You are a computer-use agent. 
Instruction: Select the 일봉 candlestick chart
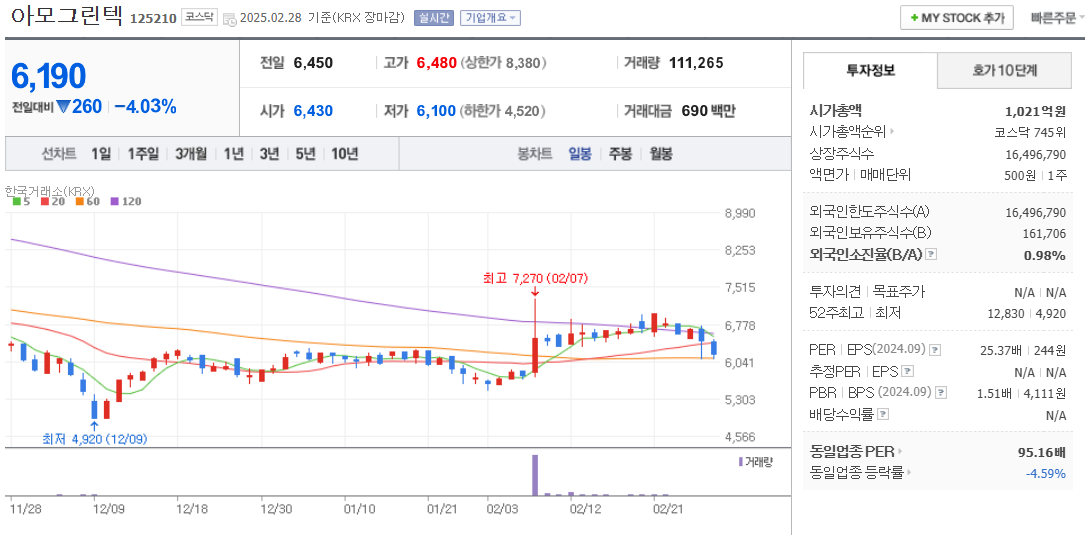579,154
